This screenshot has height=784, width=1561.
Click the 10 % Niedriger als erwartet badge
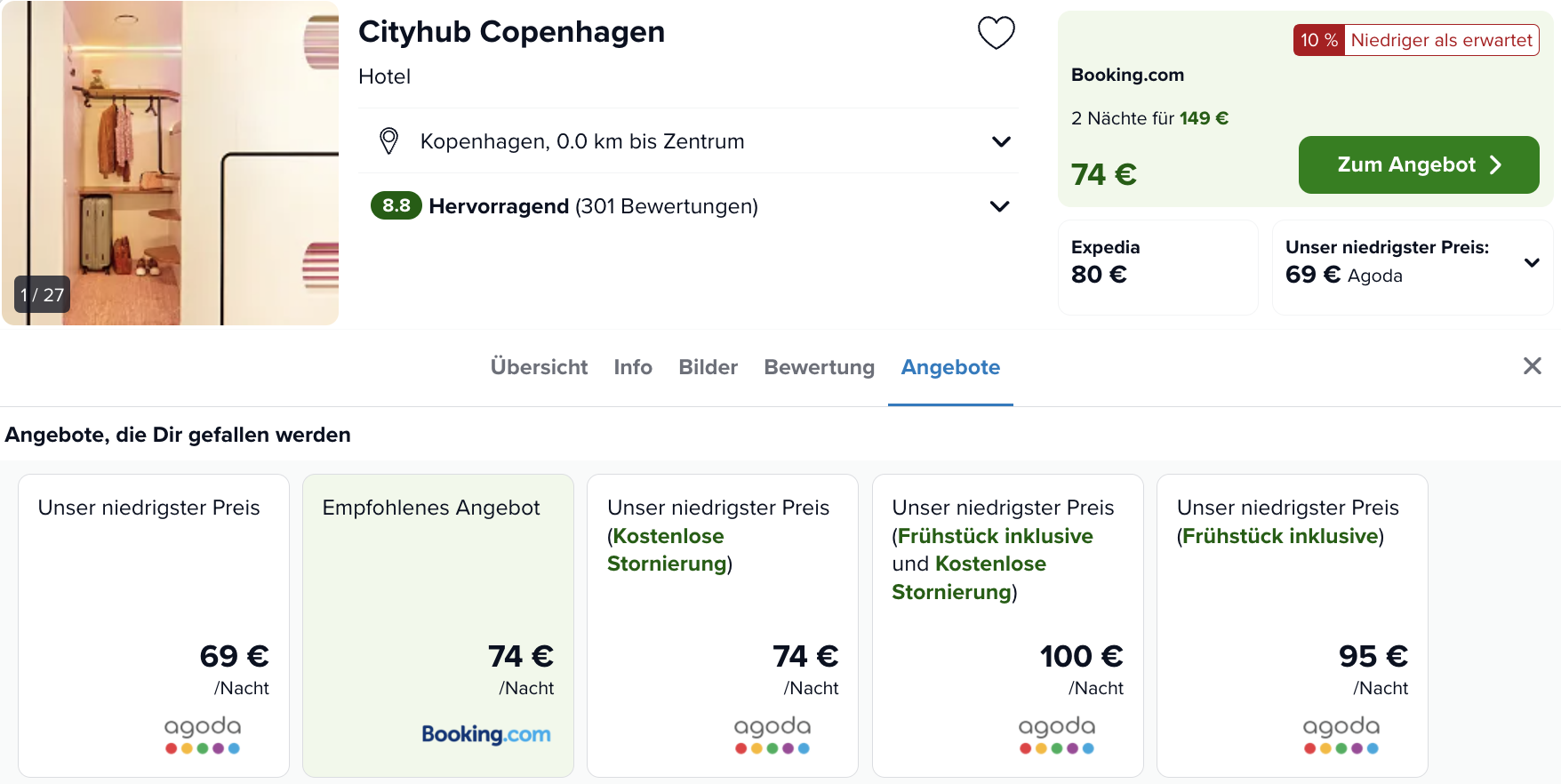[x=1415, y=40]
